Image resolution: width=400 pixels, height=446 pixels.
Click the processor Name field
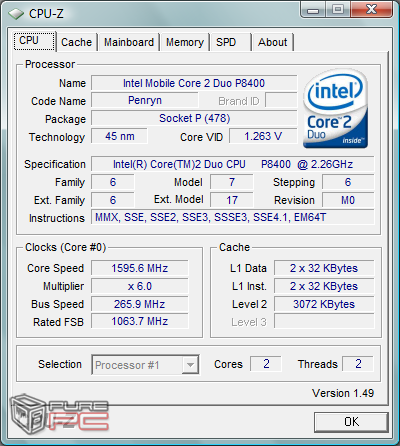tap(194, 83)
